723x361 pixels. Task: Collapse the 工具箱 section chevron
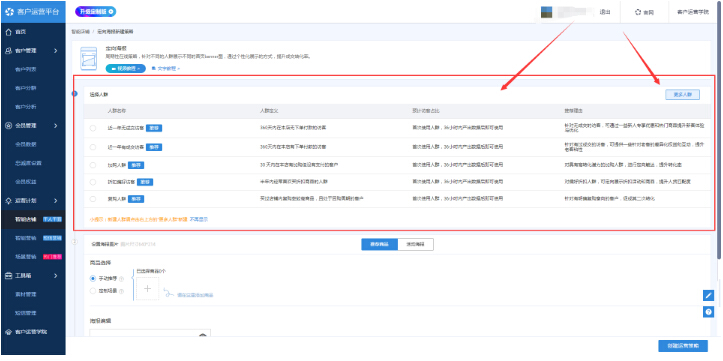point(55,276)
